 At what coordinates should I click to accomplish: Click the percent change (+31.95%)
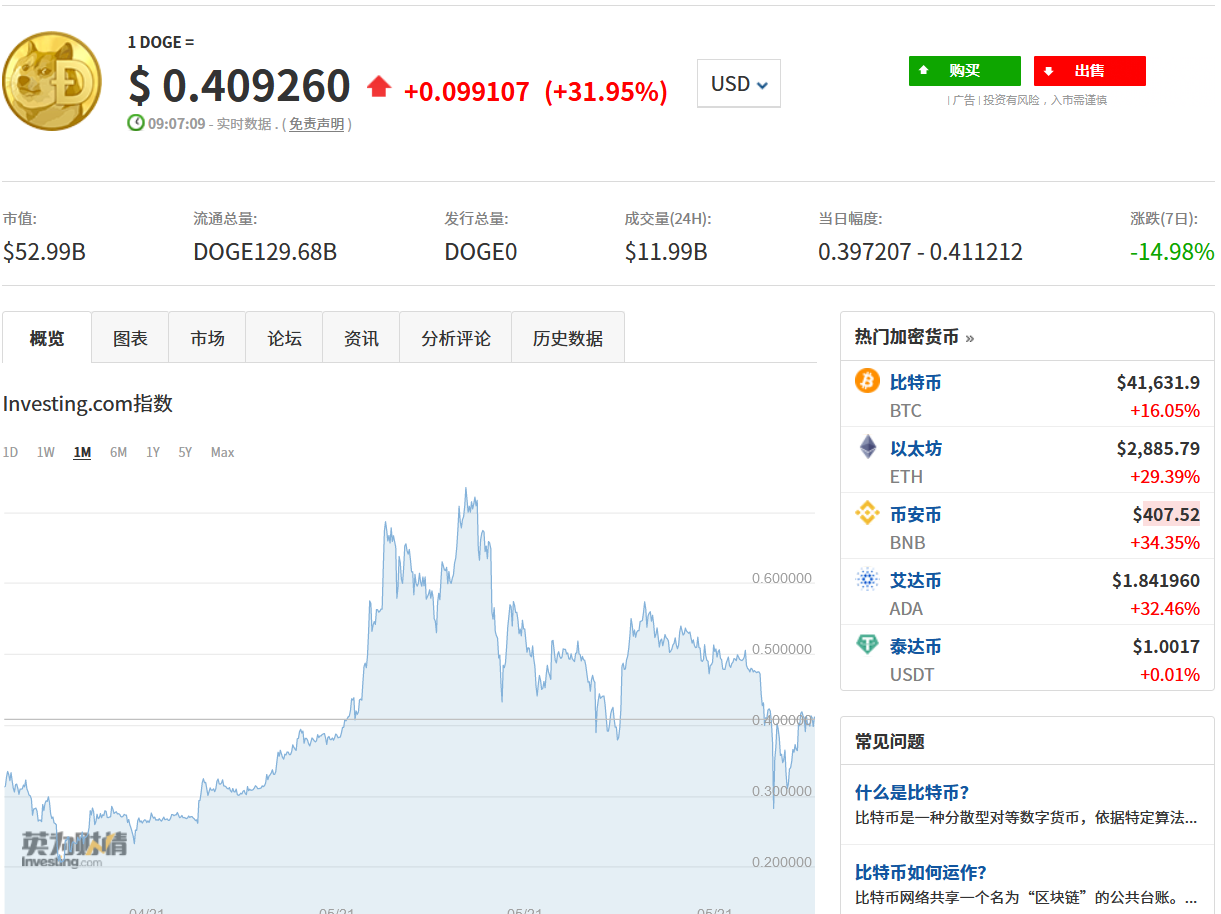pyautogui.click(x=606, y=91)
